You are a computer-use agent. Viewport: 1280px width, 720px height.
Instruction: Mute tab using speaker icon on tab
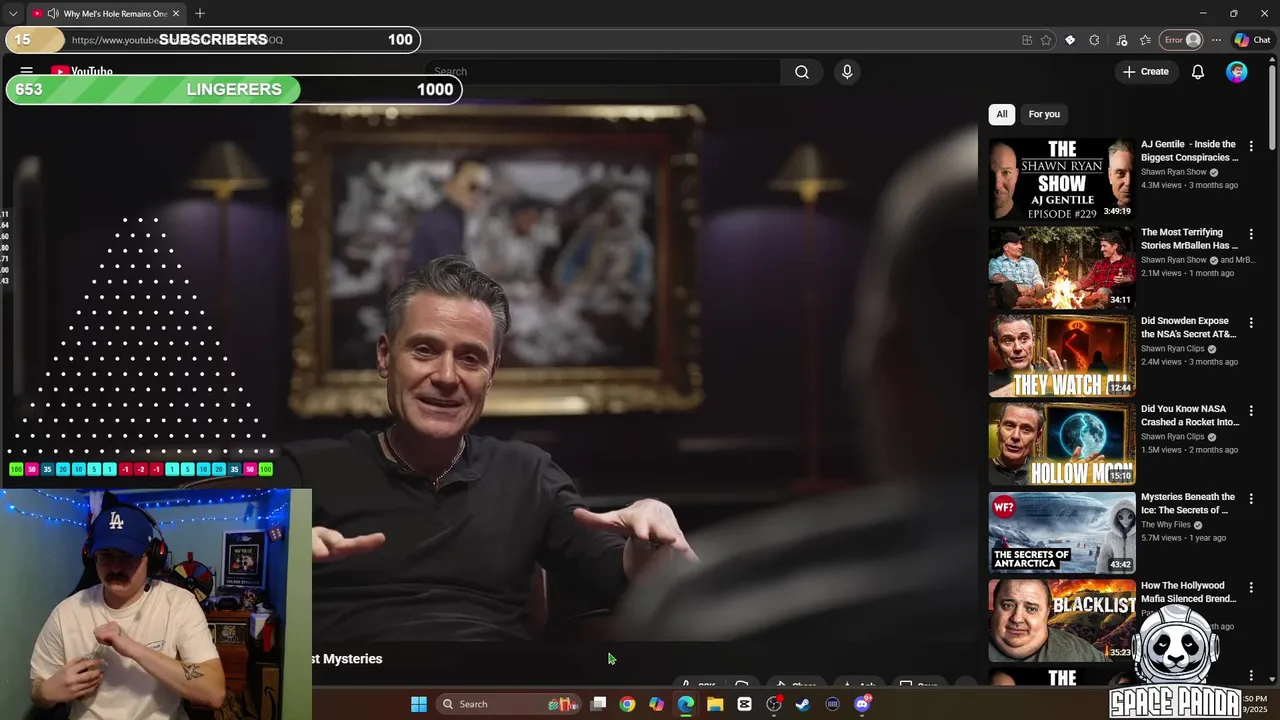pyautogui.click(x=52, y=14)
